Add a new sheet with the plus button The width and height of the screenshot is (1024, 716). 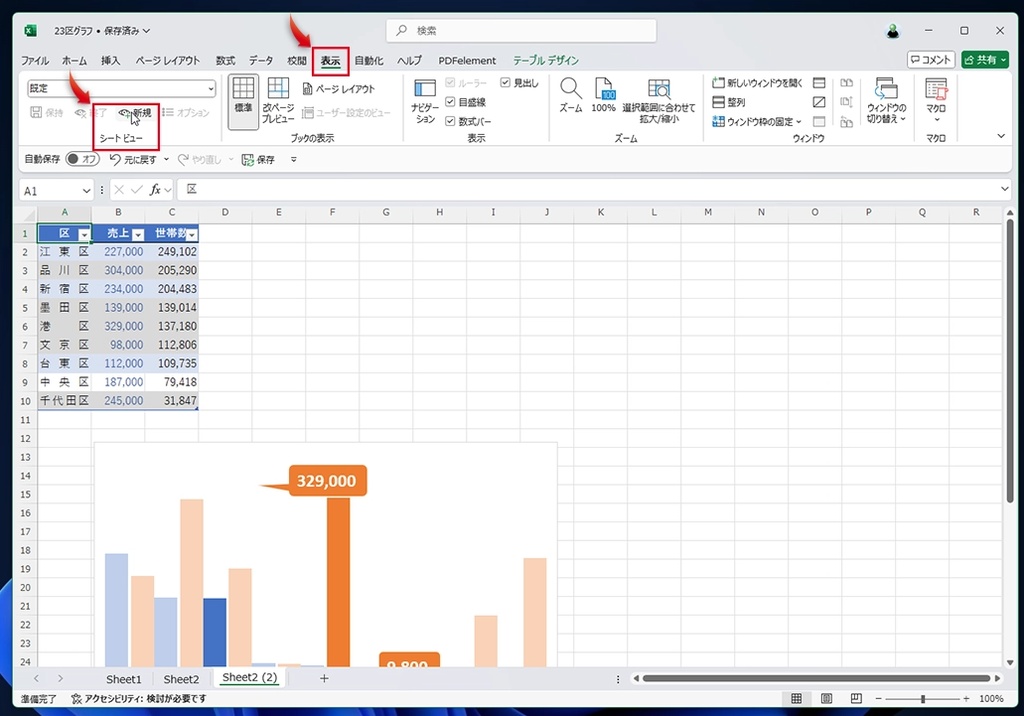click(324, 678)
